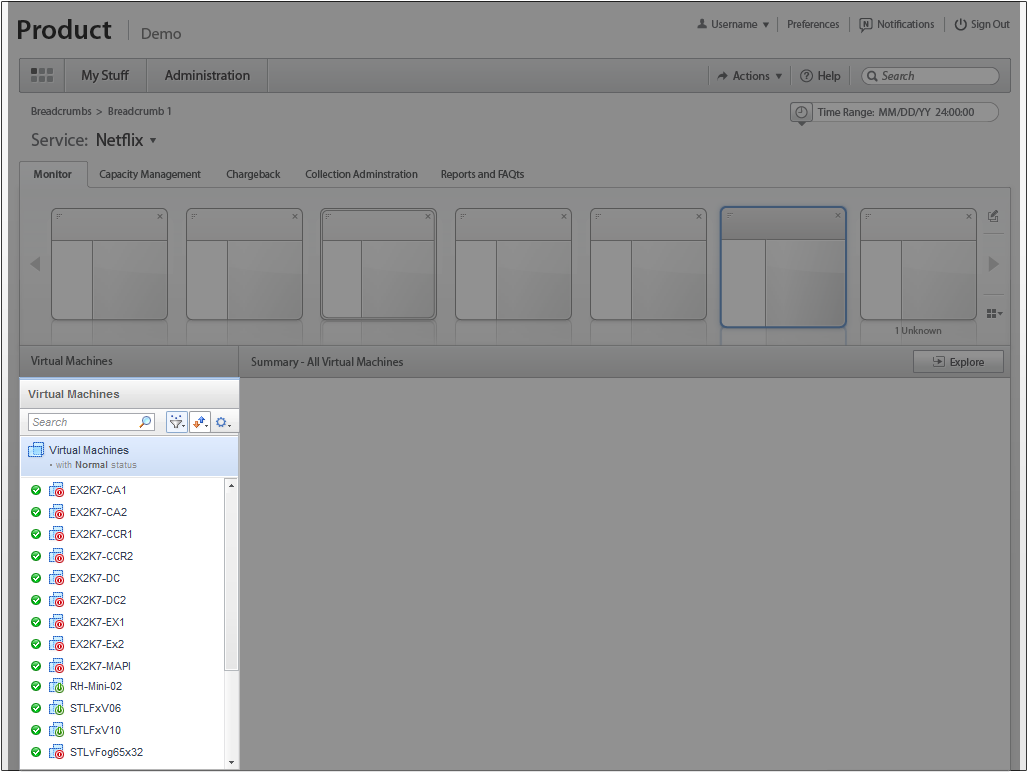The height and width of the screenshot is (772, 1028).
Task: Click Sign Out link
Action: 982,24
